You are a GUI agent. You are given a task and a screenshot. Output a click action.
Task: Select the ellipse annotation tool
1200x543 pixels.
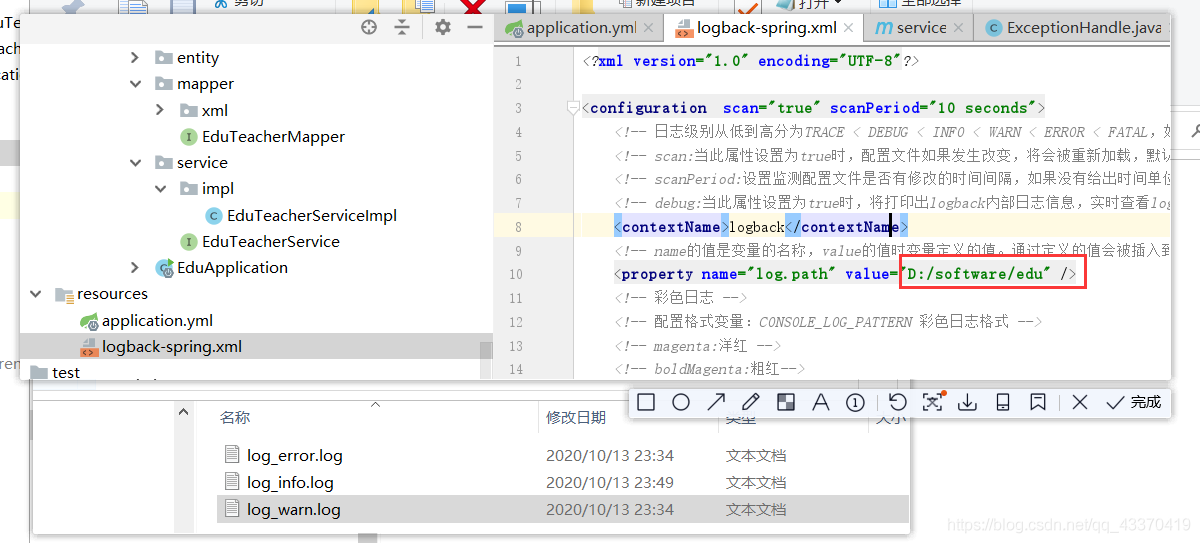tap(681, 402)
